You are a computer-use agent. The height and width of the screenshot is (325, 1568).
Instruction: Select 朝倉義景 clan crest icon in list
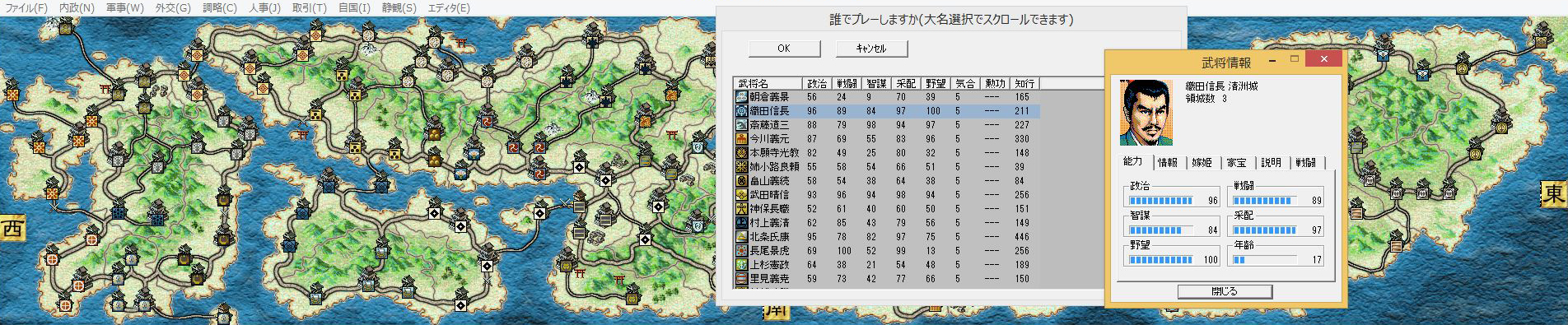tap(741, 97)
